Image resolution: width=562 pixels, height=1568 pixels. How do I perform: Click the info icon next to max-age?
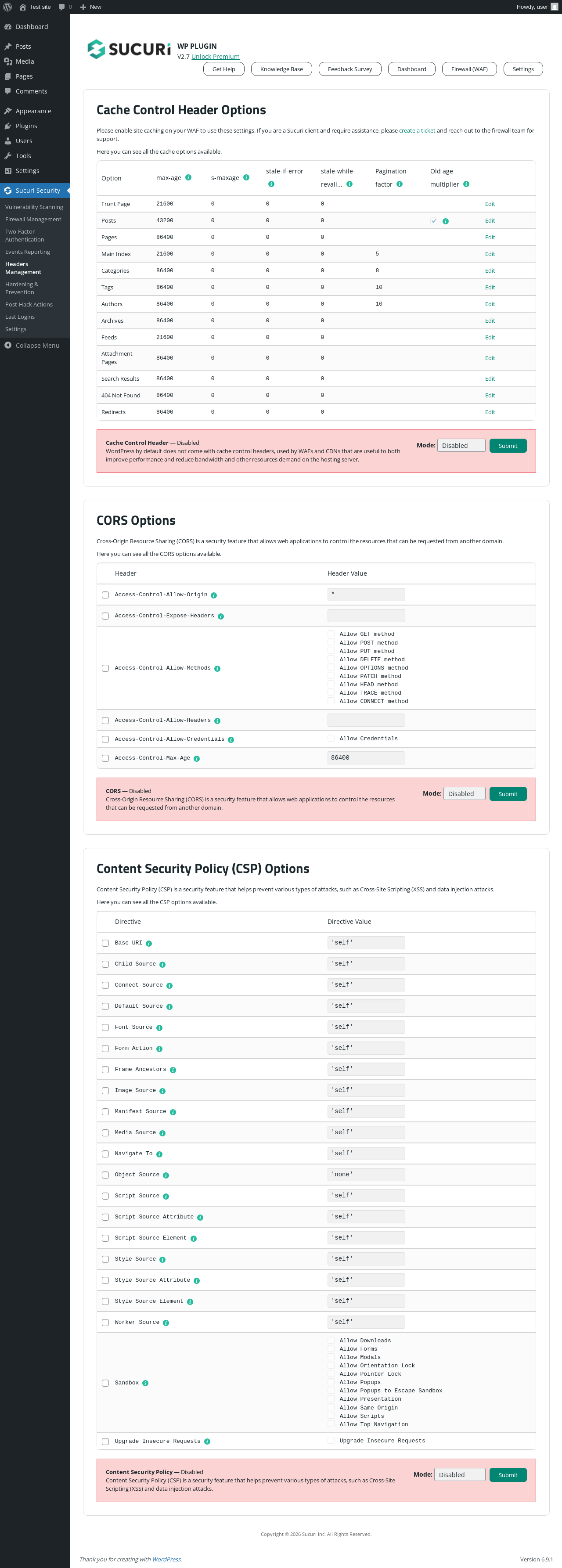click(x=189, y=178)
